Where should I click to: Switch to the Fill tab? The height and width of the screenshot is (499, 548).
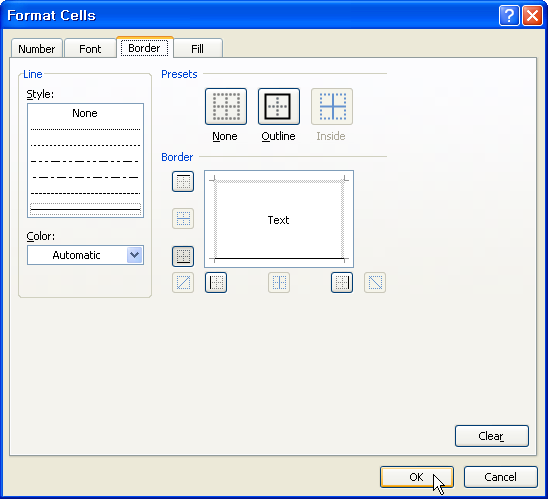(x=197, y=49)
